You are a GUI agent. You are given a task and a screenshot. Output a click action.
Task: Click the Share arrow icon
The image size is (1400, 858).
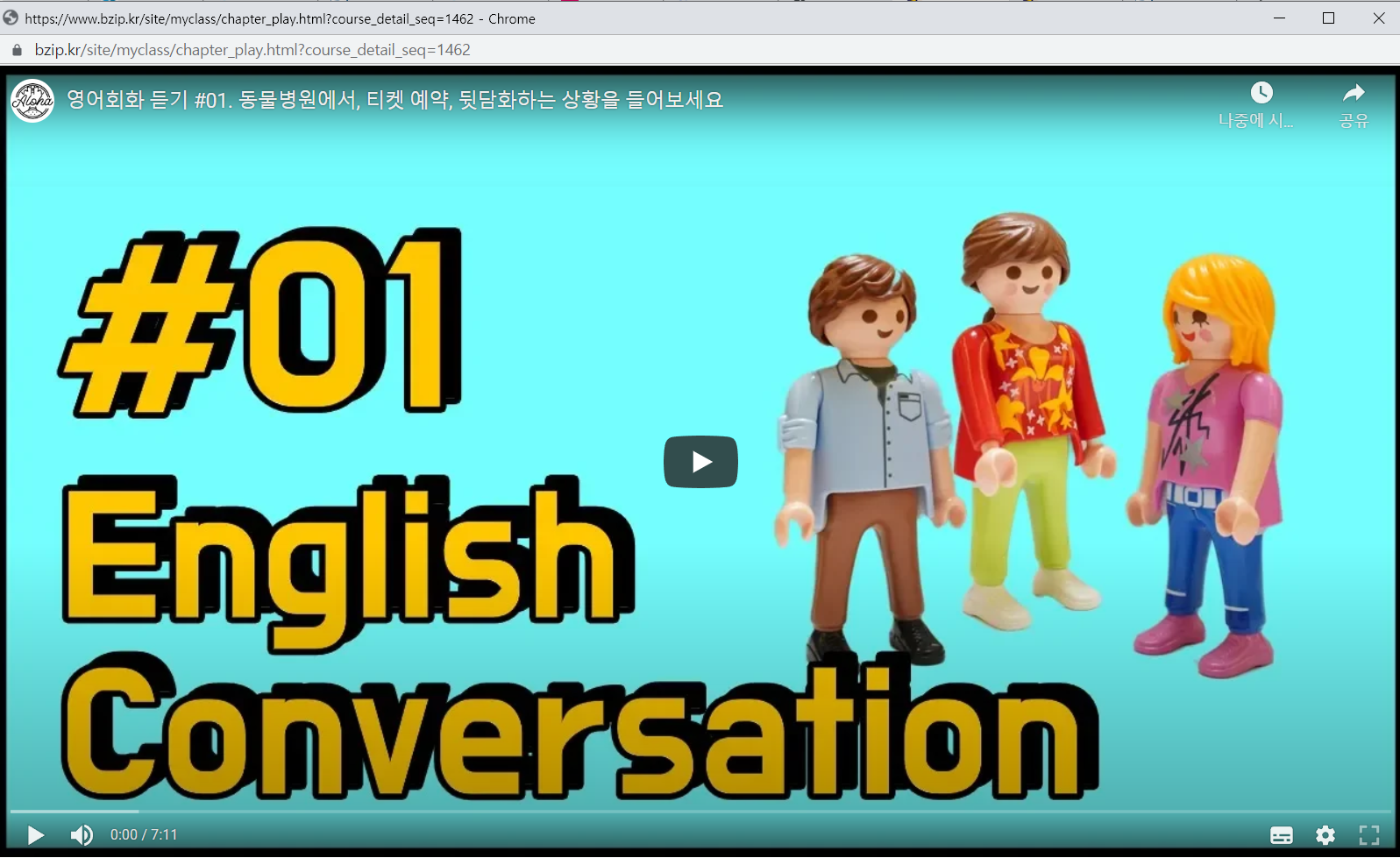click(1354, 93)
